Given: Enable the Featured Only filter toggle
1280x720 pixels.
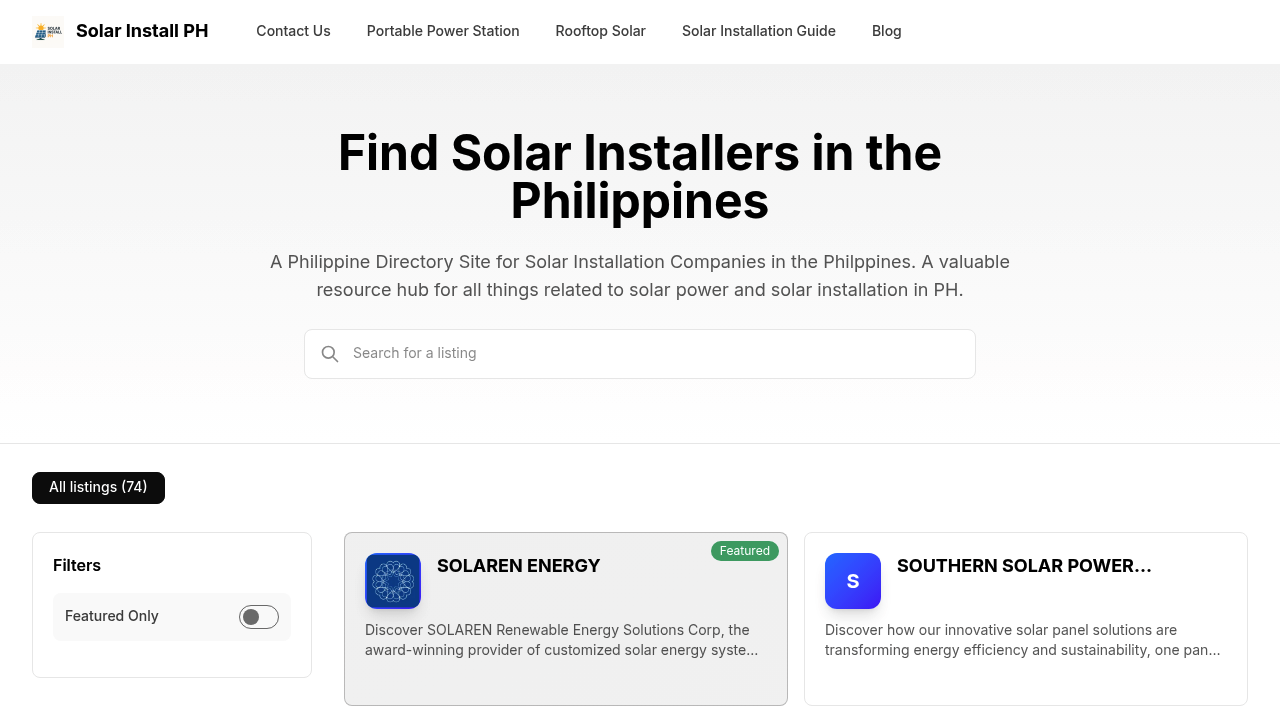Looking at the screenshot, I should [x=257, y=617].
